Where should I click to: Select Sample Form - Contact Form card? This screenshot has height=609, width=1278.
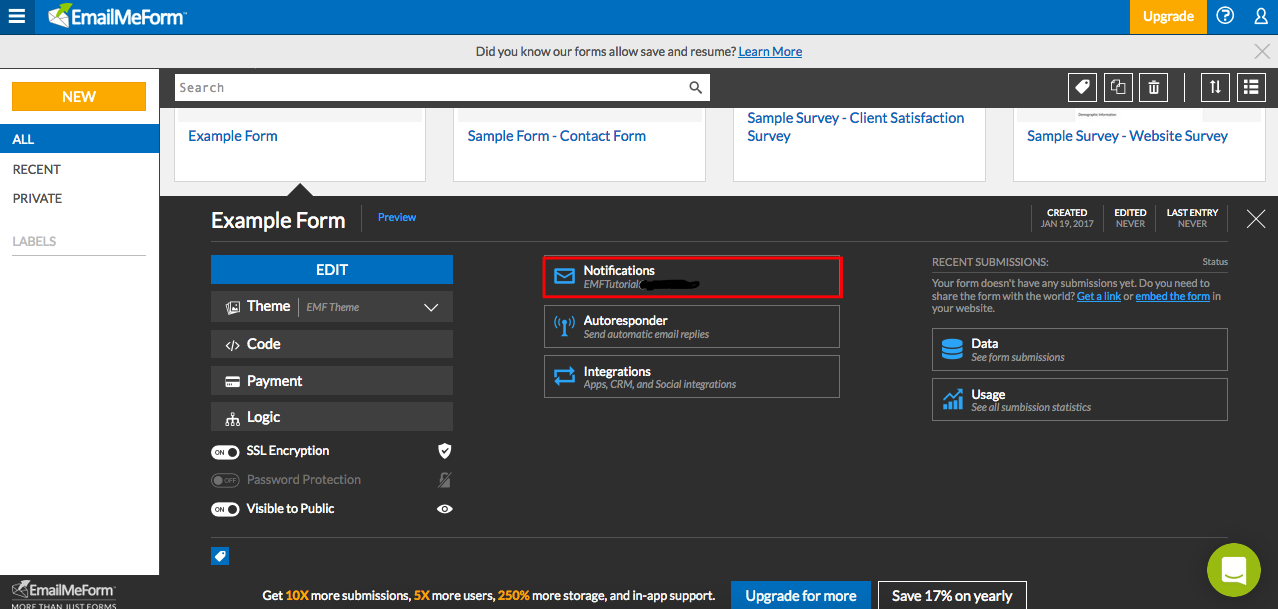(579, 145)
